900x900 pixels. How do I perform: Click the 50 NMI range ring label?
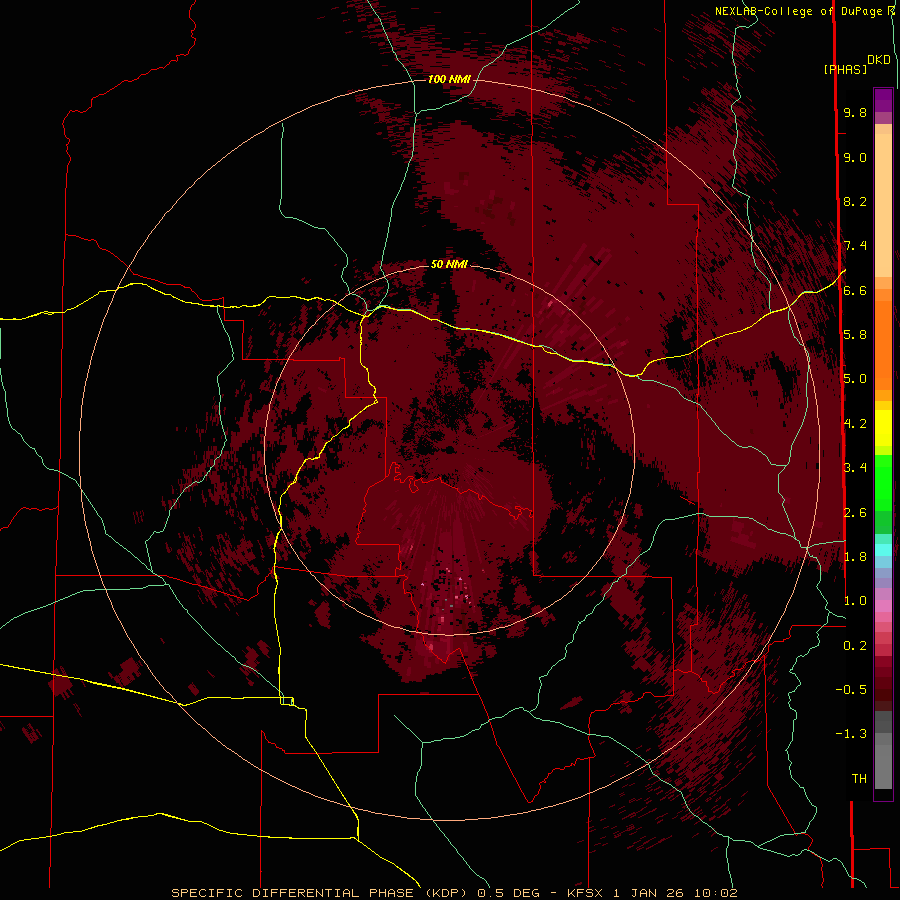pyautogui.click(x=449, y=264)
